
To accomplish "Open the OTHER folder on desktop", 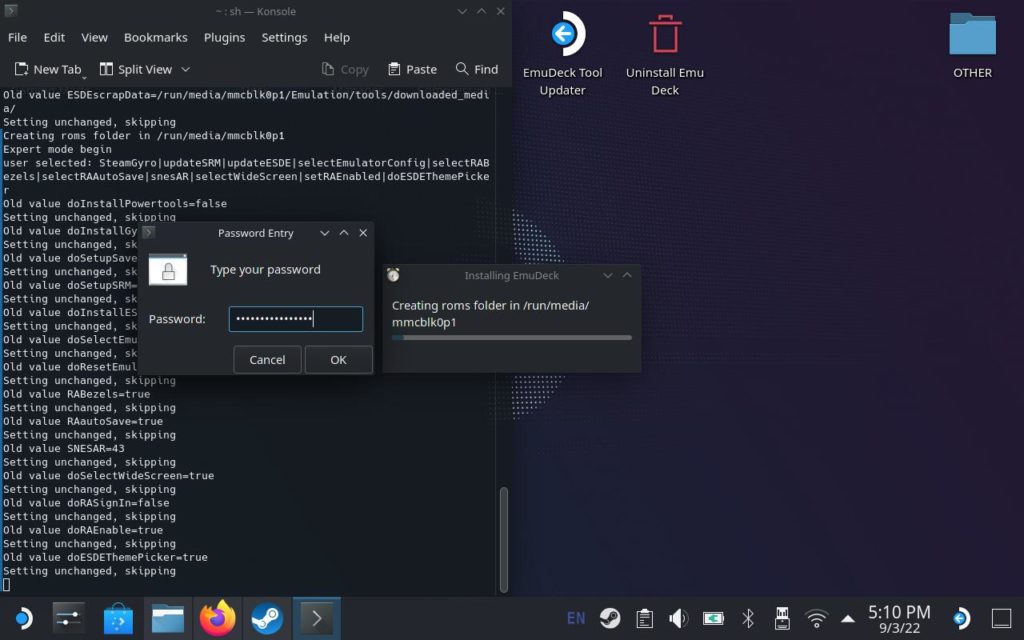I will [972, 46].
